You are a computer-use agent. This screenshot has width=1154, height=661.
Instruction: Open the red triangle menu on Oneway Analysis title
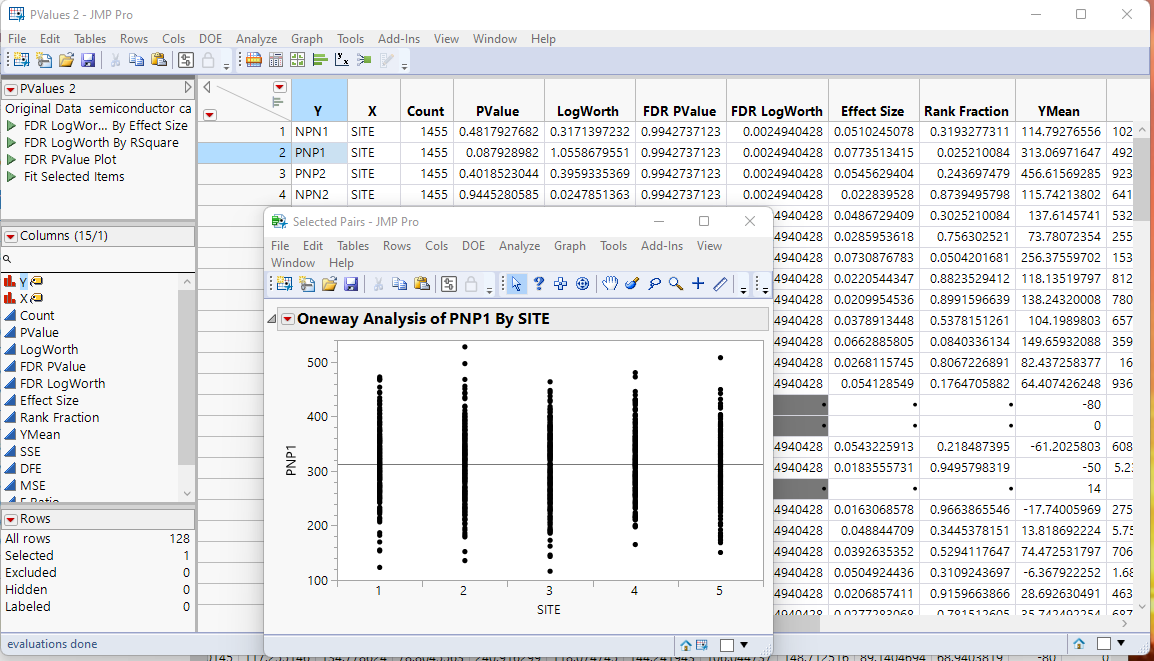[x=288, y=318]
